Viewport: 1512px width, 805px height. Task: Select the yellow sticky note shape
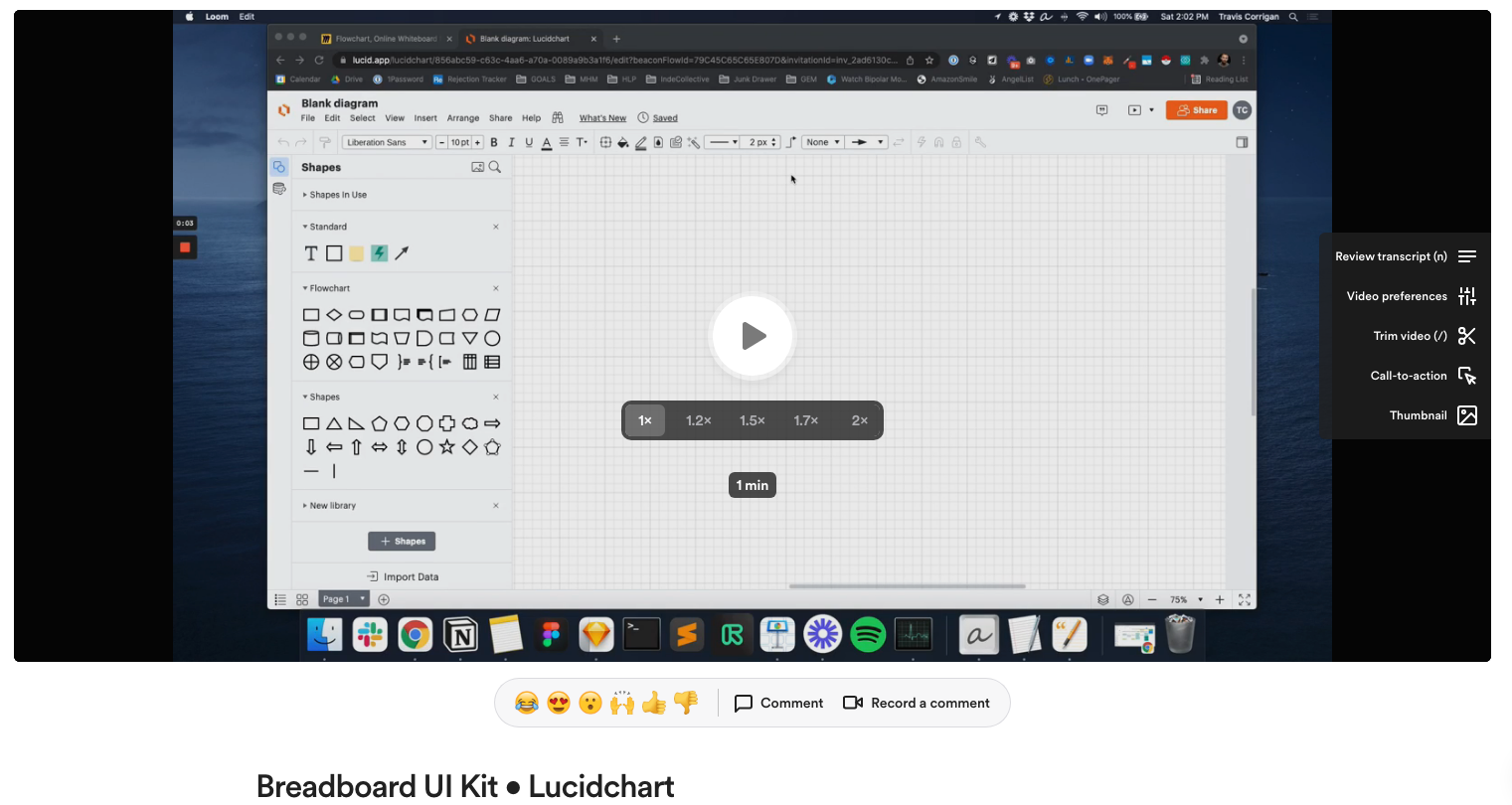point(357,253)
